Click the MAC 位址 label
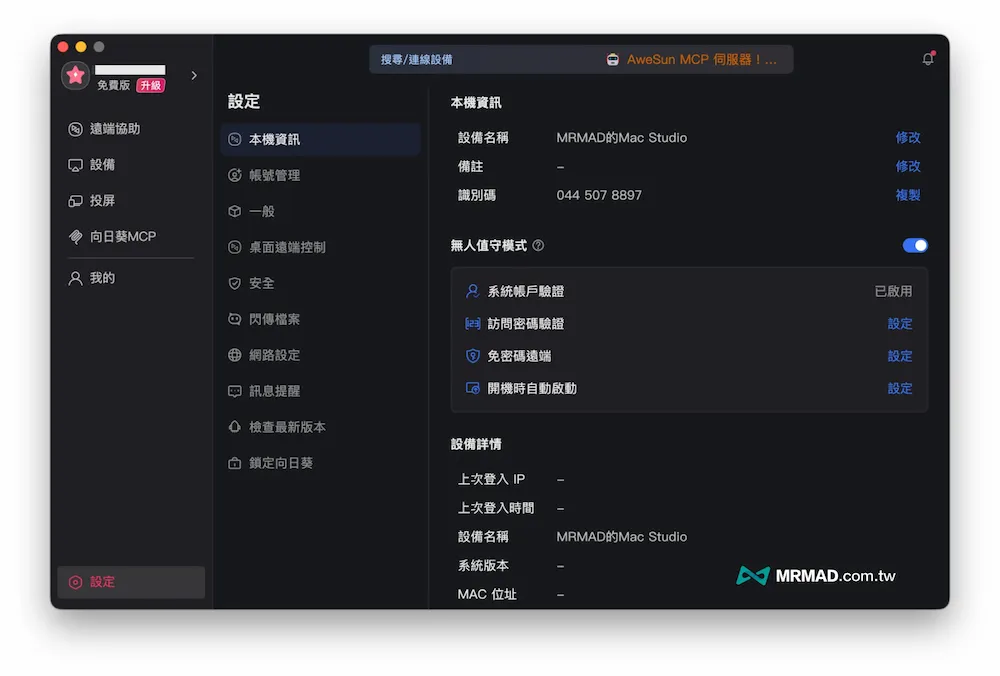This screenshot has height=676, width=1000. [x=487, y=594]
